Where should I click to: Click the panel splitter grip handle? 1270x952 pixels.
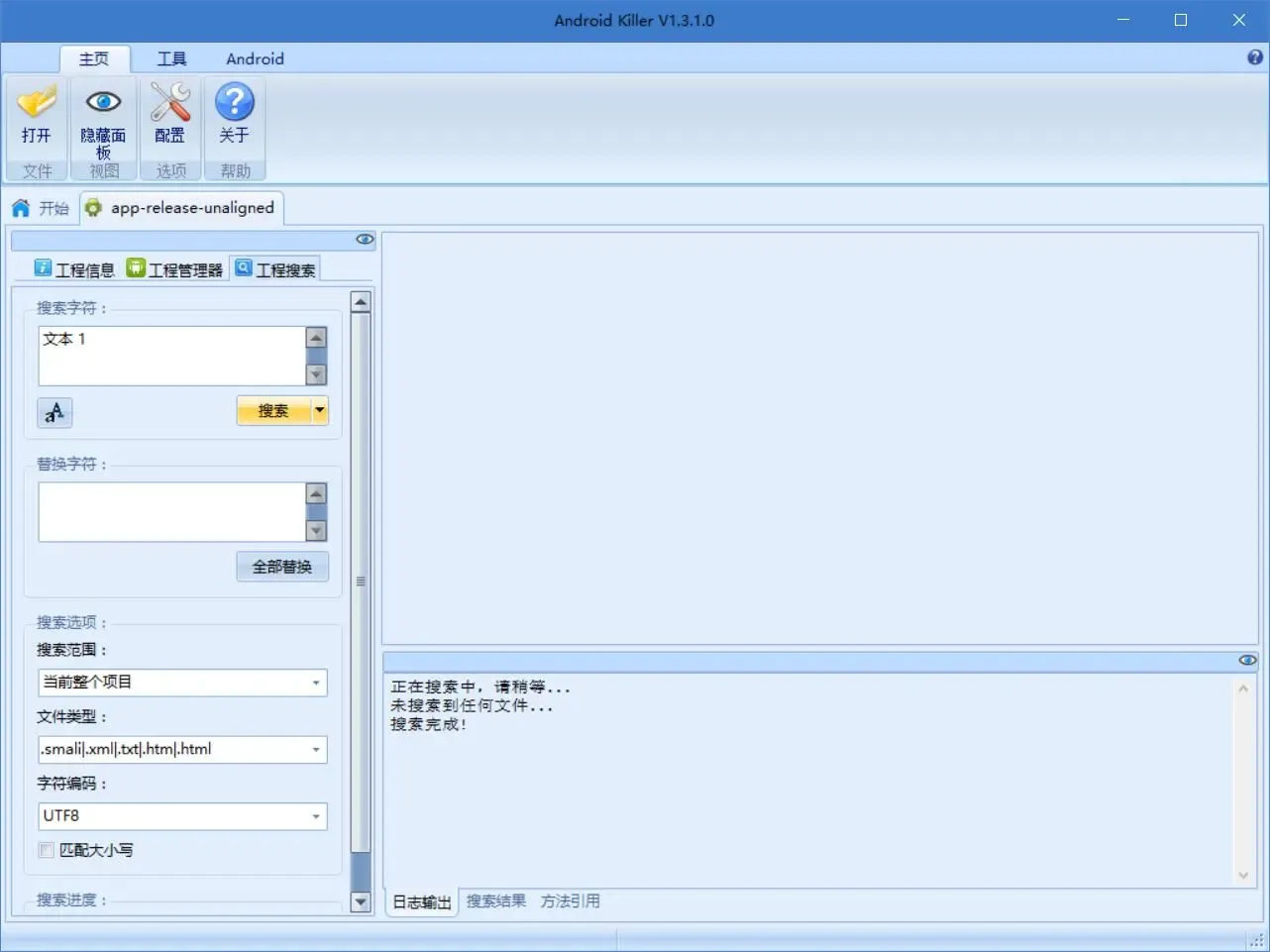[x=361, y=582]
